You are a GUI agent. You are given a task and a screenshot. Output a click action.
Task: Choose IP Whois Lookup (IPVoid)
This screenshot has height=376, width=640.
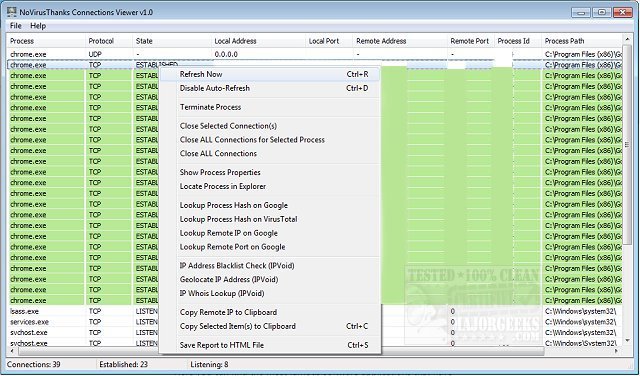point(269,293)
